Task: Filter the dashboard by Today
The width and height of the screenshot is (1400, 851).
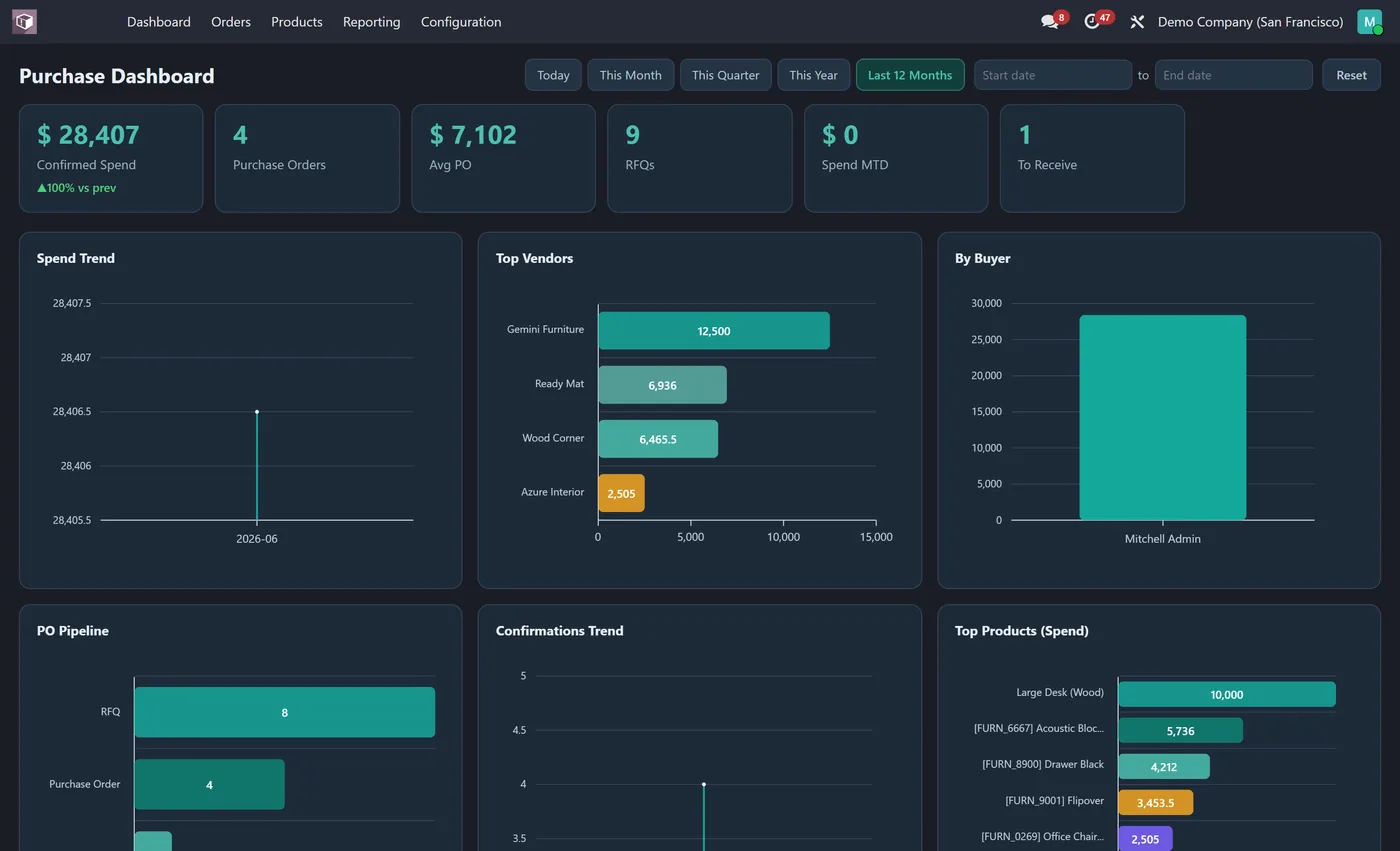Action: (553, 75)
